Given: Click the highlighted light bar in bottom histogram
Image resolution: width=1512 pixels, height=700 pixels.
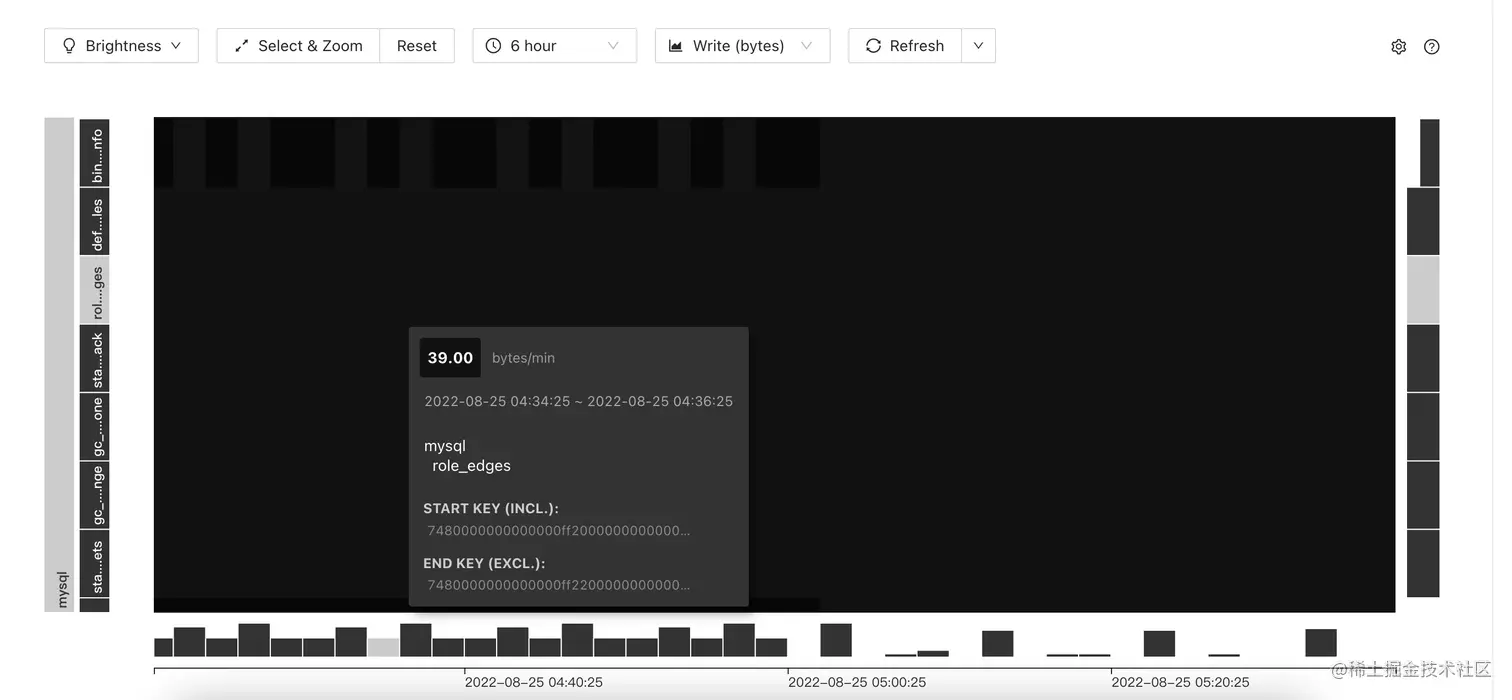Looking at the screenshot, I should pos(383,647).
